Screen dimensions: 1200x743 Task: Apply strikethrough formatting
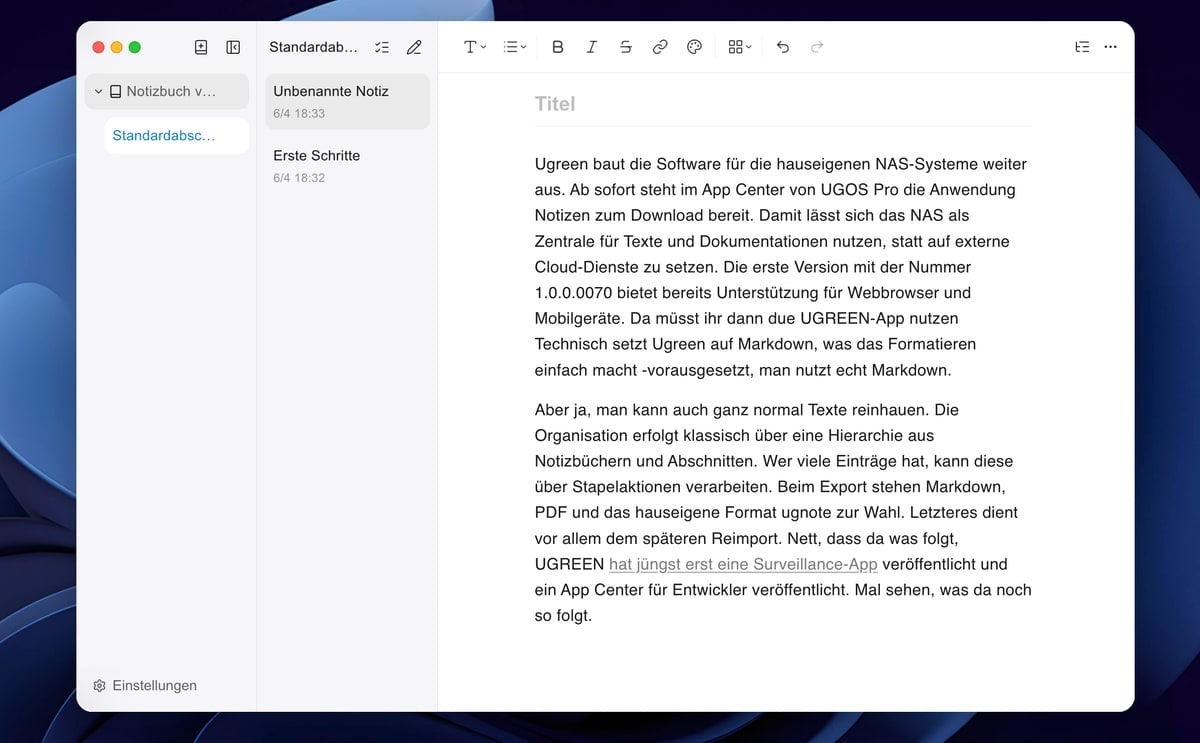click(x=626, y=47)
